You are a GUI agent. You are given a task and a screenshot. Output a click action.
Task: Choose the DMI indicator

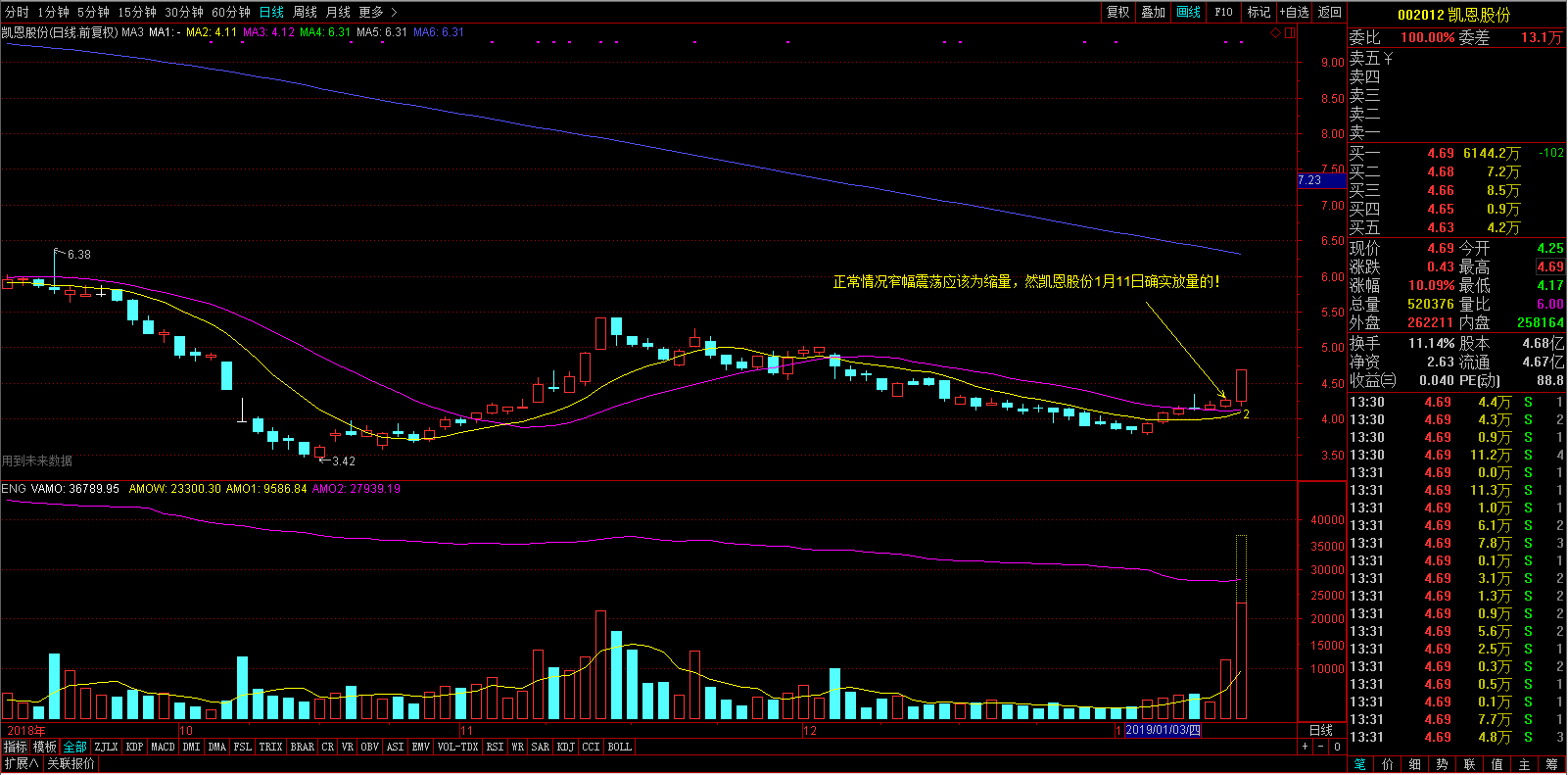pos(191,747)
